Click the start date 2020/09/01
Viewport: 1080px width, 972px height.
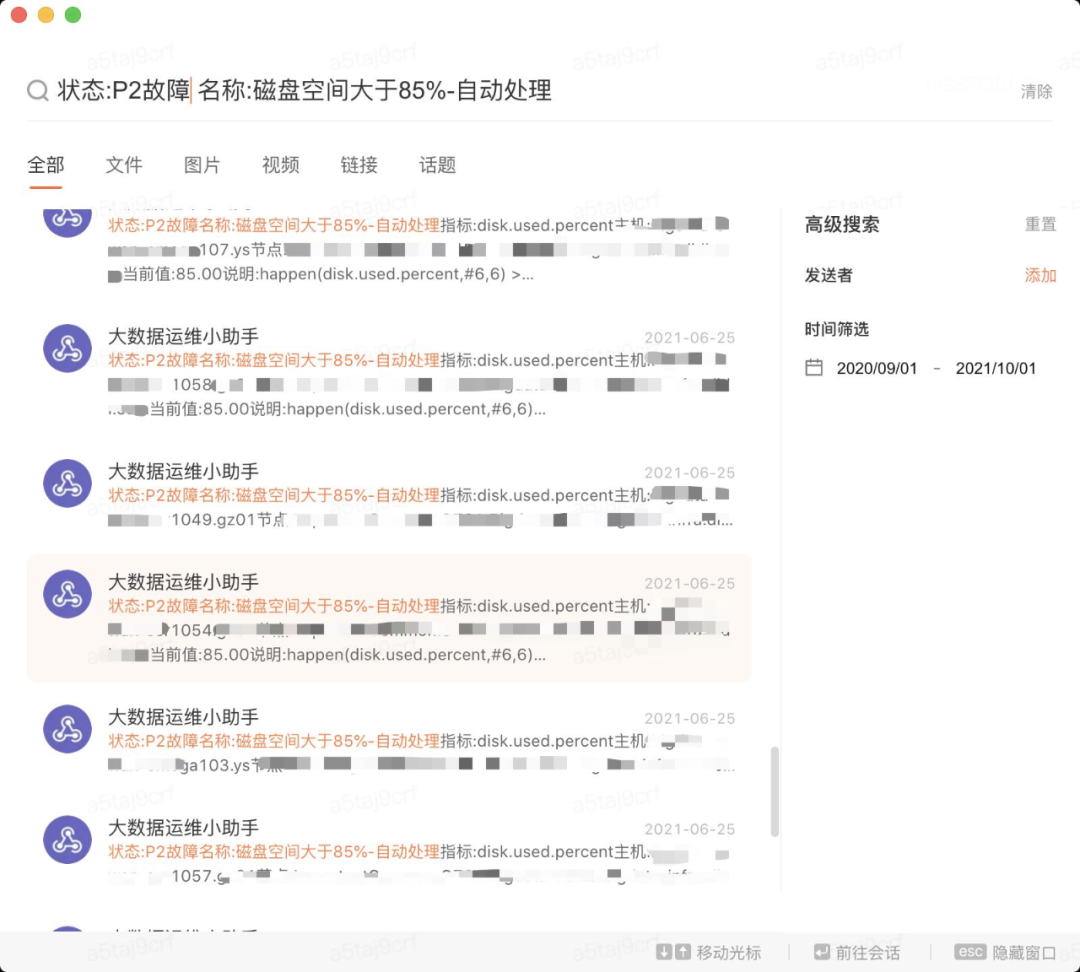coord(878,369)
